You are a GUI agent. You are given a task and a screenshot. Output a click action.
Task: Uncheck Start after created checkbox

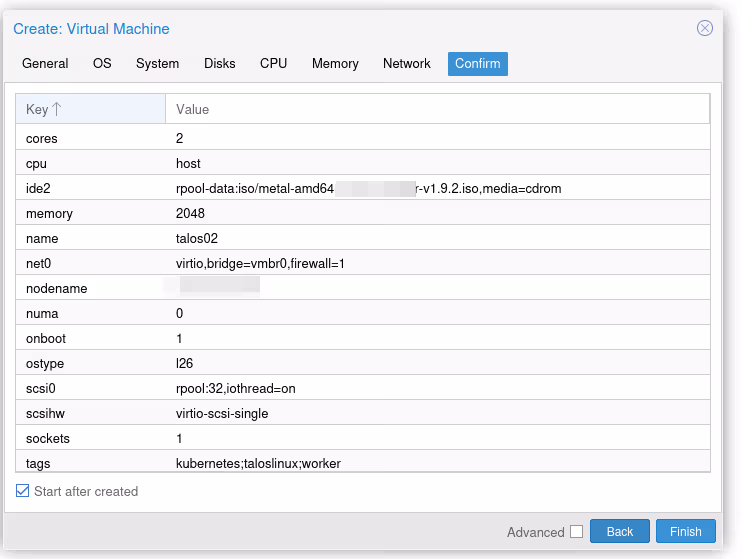tap(23, 491)
